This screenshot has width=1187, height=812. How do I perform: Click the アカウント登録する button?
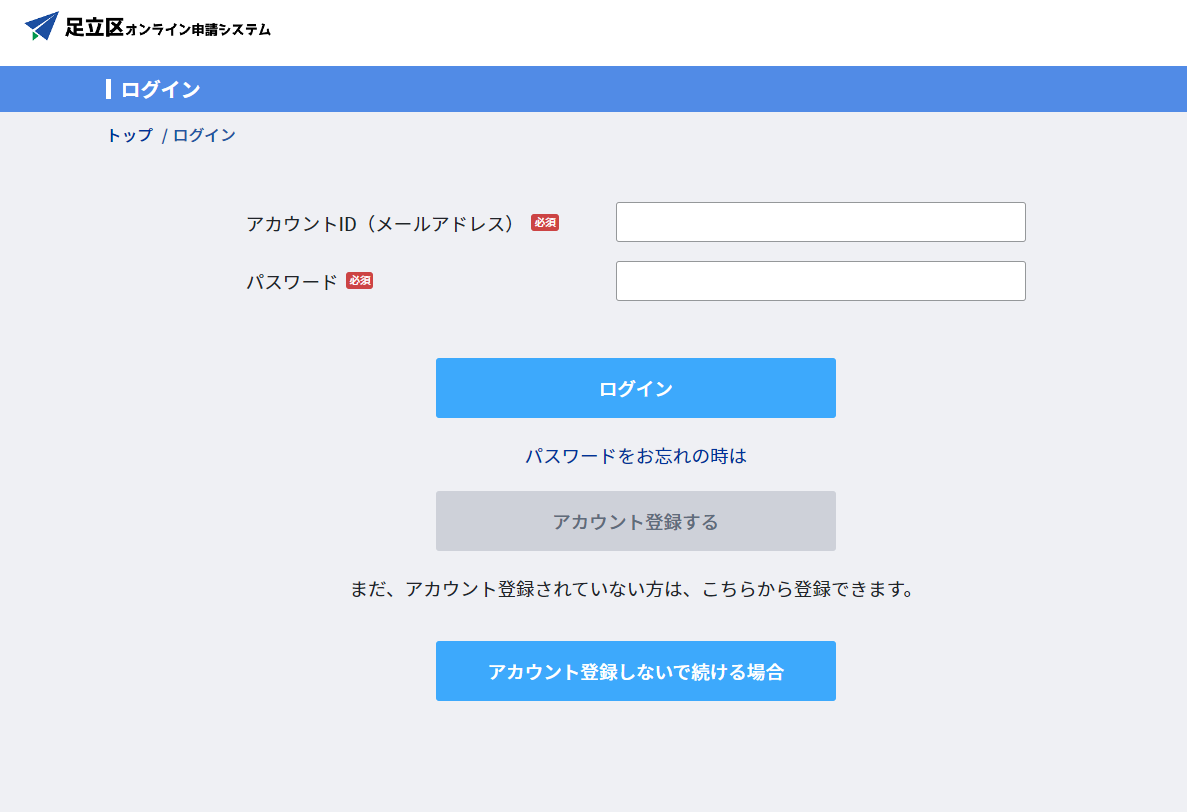coord(636,521)
